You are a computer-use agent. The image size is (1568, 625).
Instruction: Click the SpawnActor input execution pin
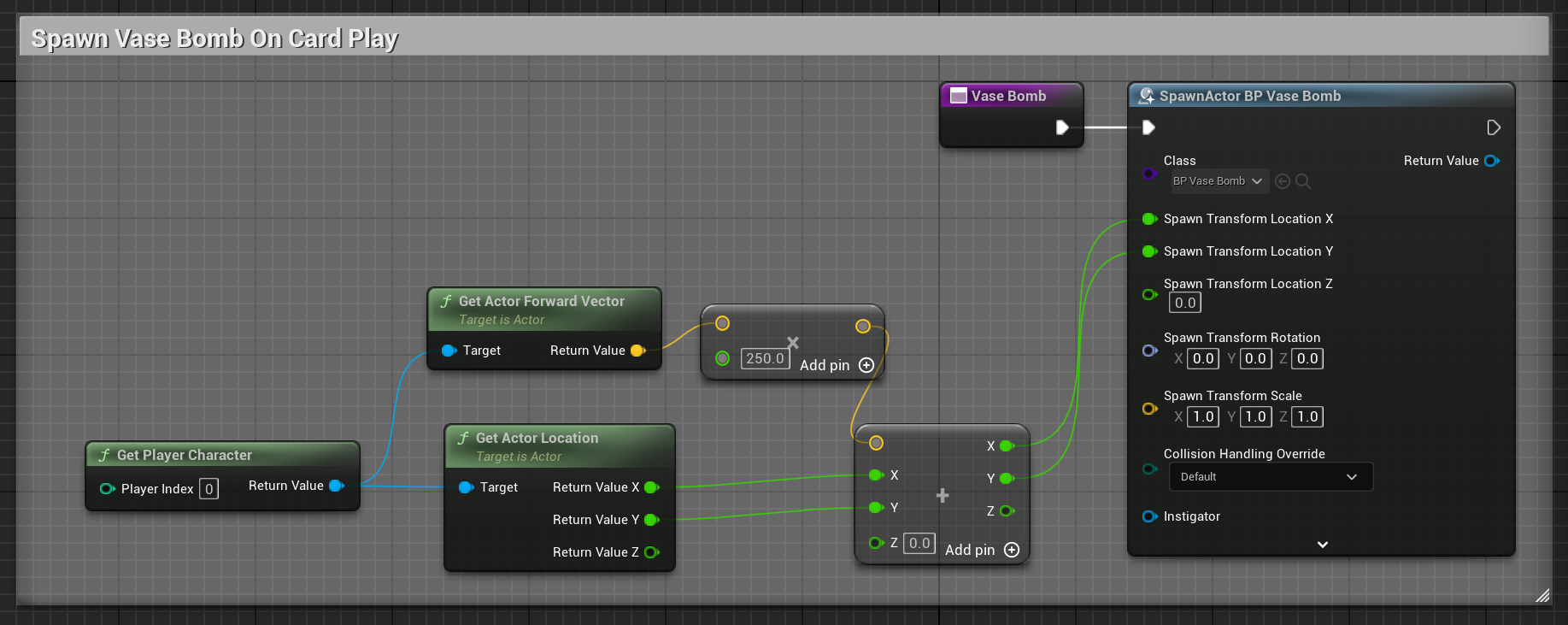coord(1148,127)
